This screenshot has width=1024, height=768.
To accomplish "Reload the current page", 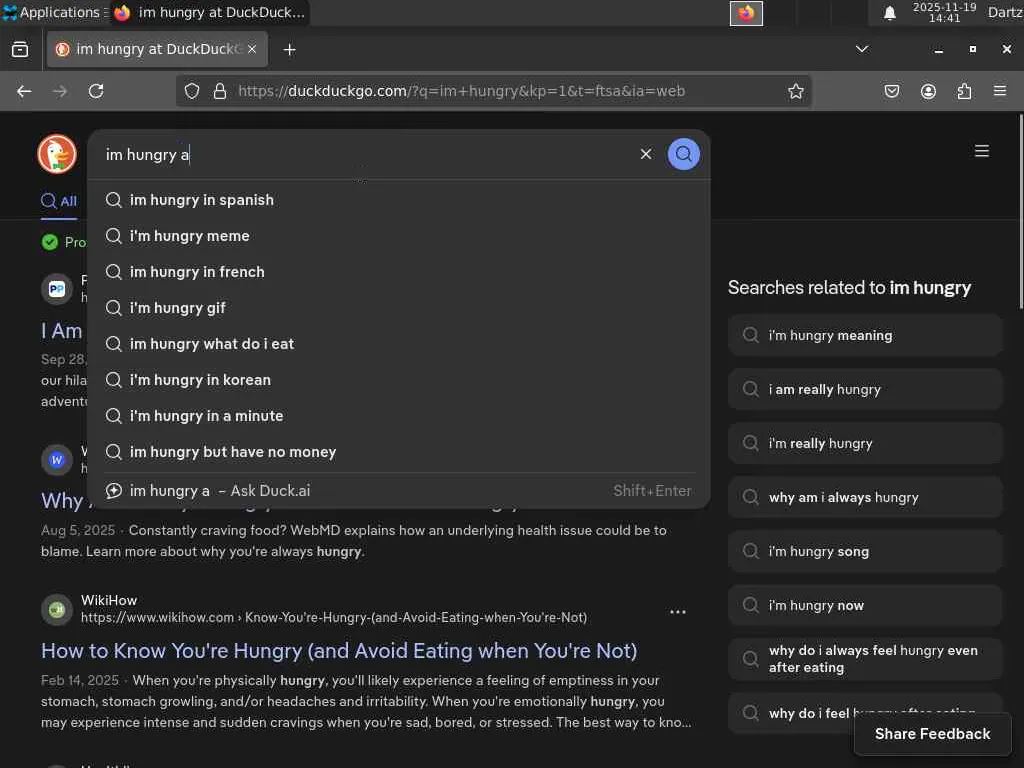I will pyautogui.click(x=96, y=91).
